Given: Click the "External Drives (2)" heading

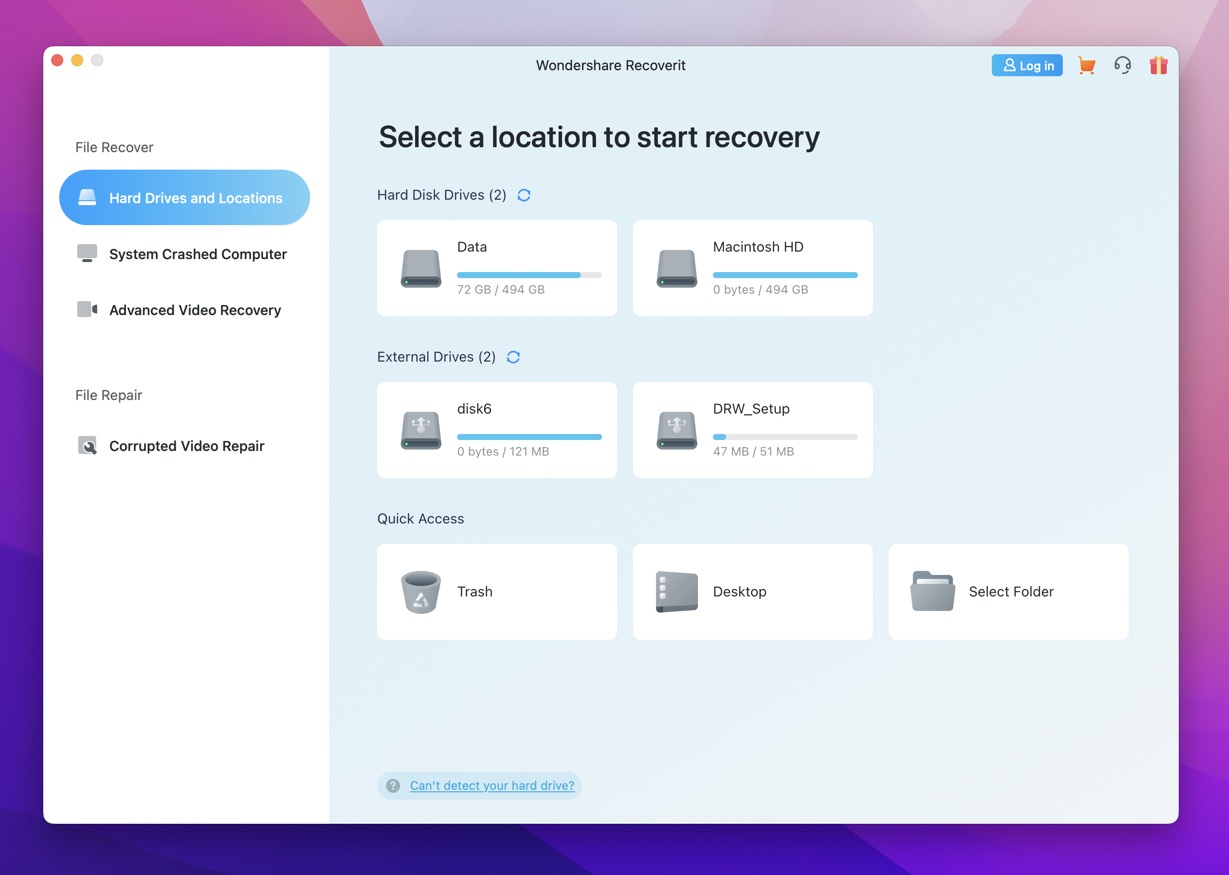Looking at the screenshot, I should 436,357.
